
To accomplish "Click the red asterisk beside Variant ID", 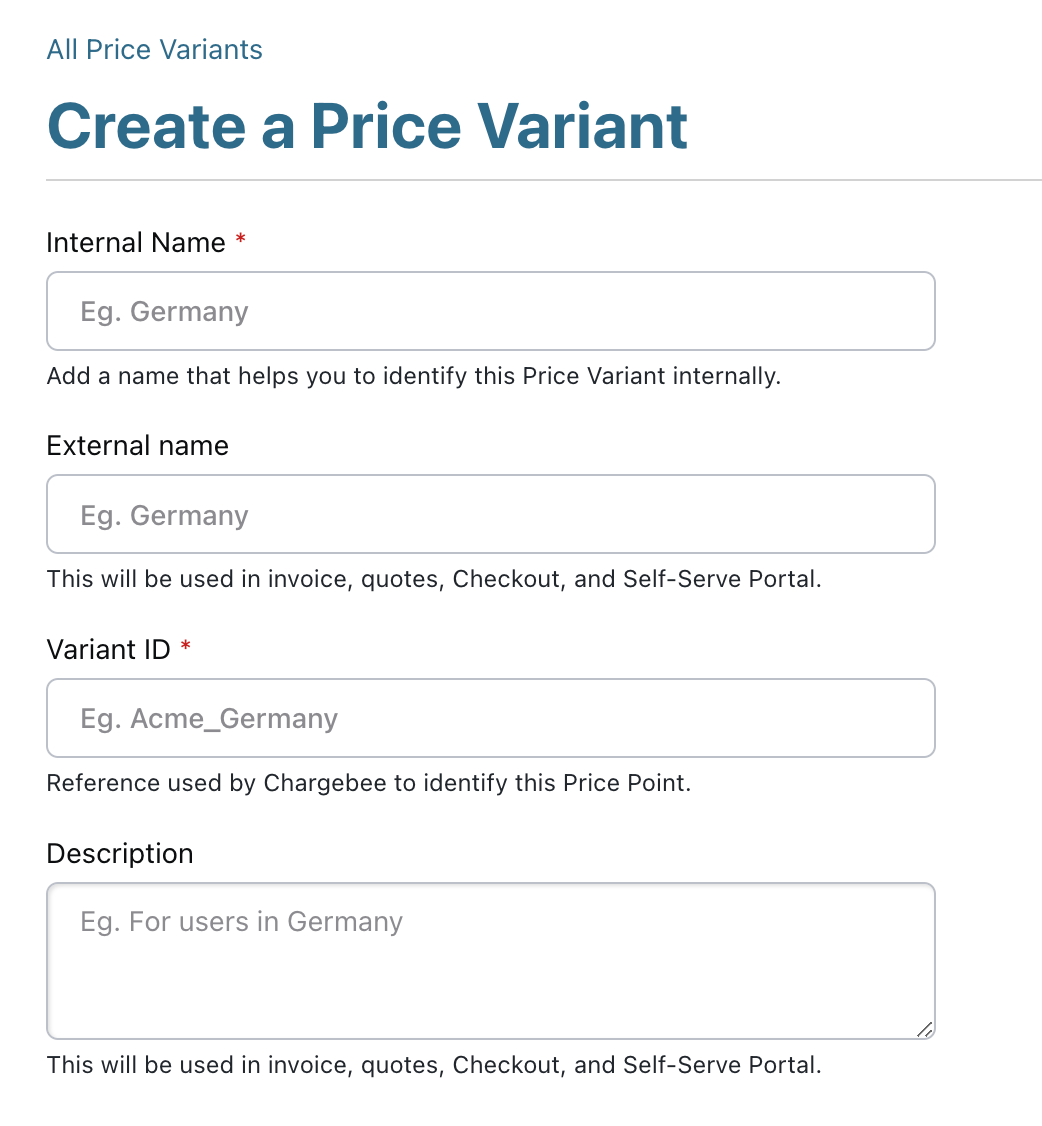I will point(186,648).
